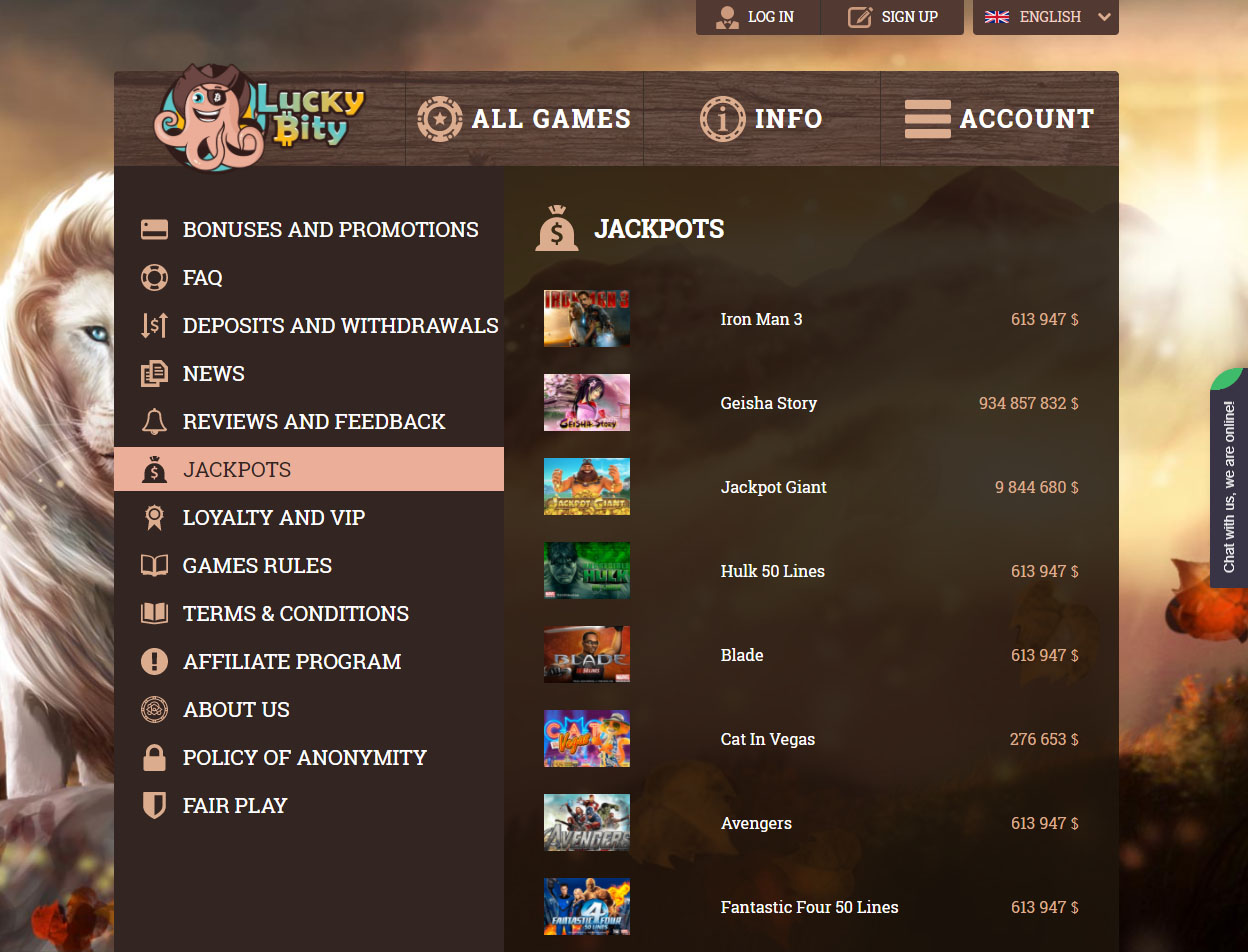Click the Sign Up button

(893, 17)
